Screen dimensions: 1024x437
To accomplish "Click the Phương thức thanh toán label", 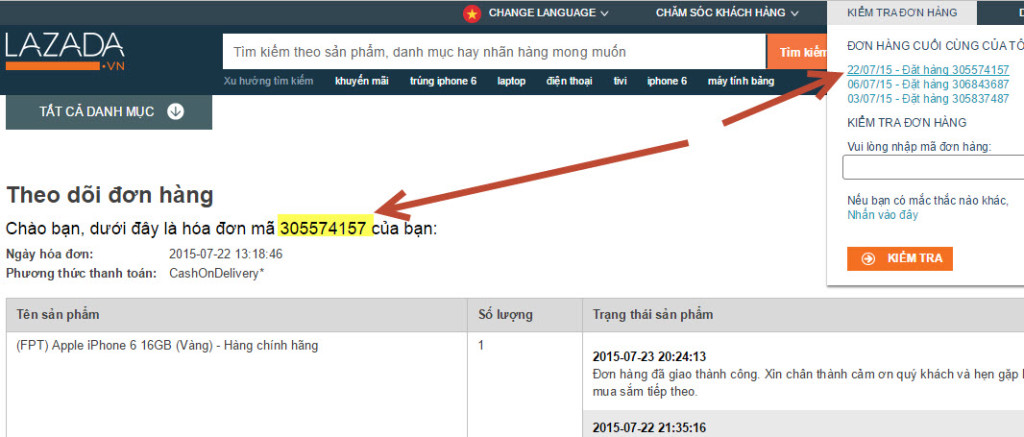I will [x=81, y=273].
